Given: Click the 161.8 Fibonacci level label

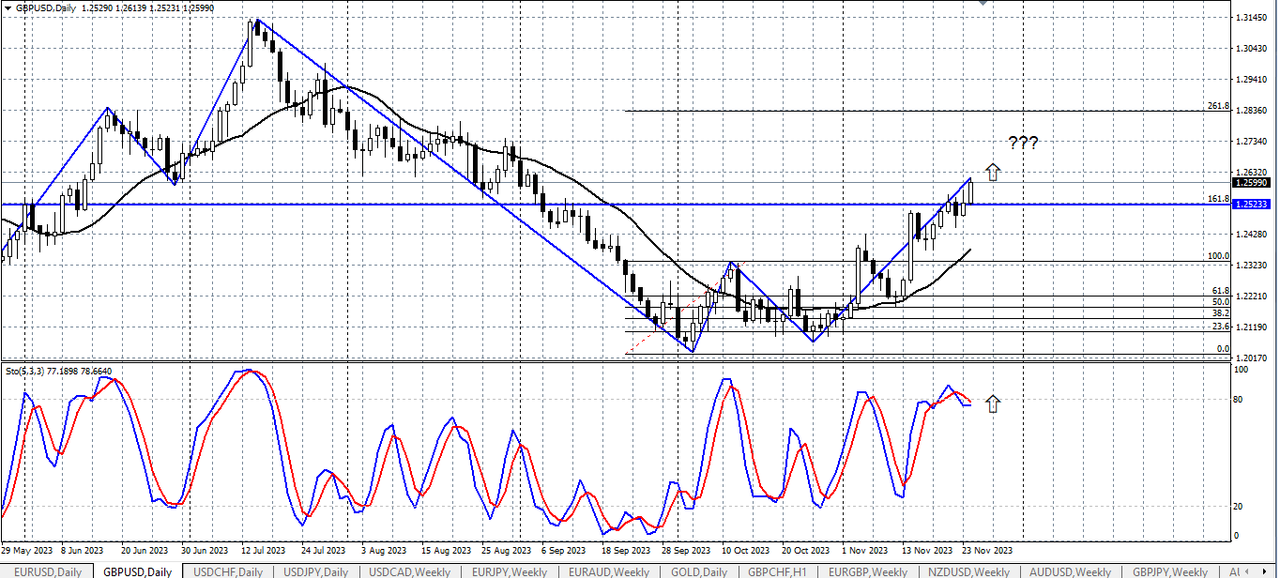Looking at the screenshot, I should (x=1218, y=199).
